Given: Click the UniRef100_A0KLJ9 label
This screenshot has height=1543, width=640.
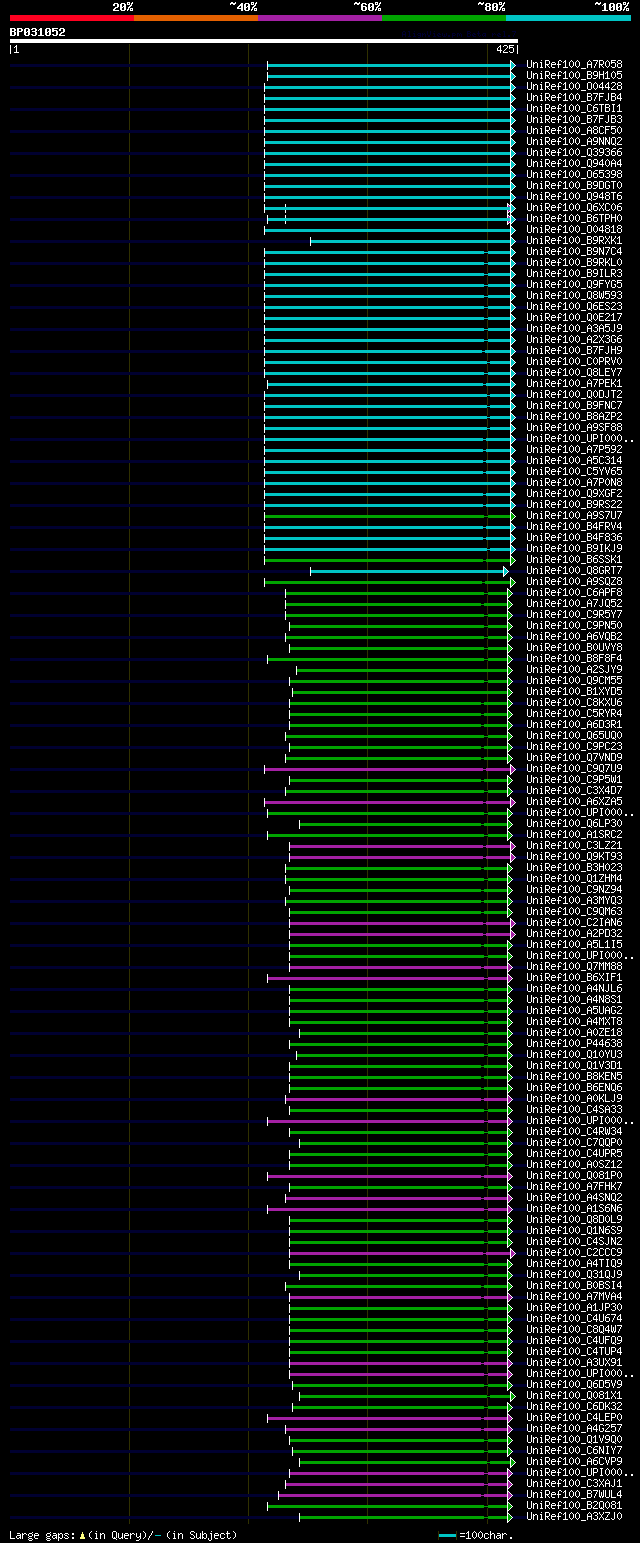Looking at the screenshot, I should [574, 1098].
